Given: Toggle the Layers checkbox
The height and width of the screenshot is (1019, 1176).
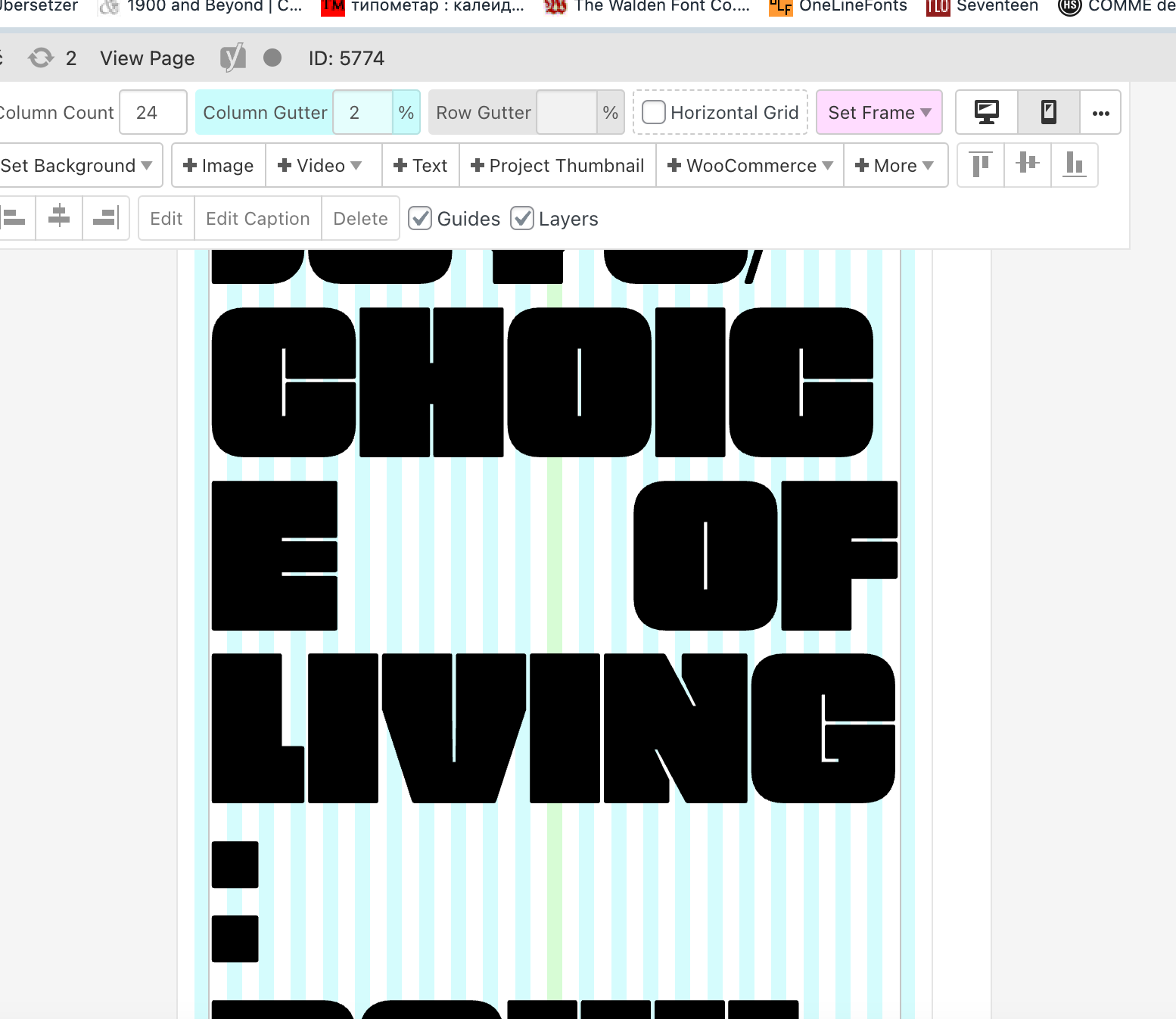Looking at the screenshot, I should coord(522,219).
